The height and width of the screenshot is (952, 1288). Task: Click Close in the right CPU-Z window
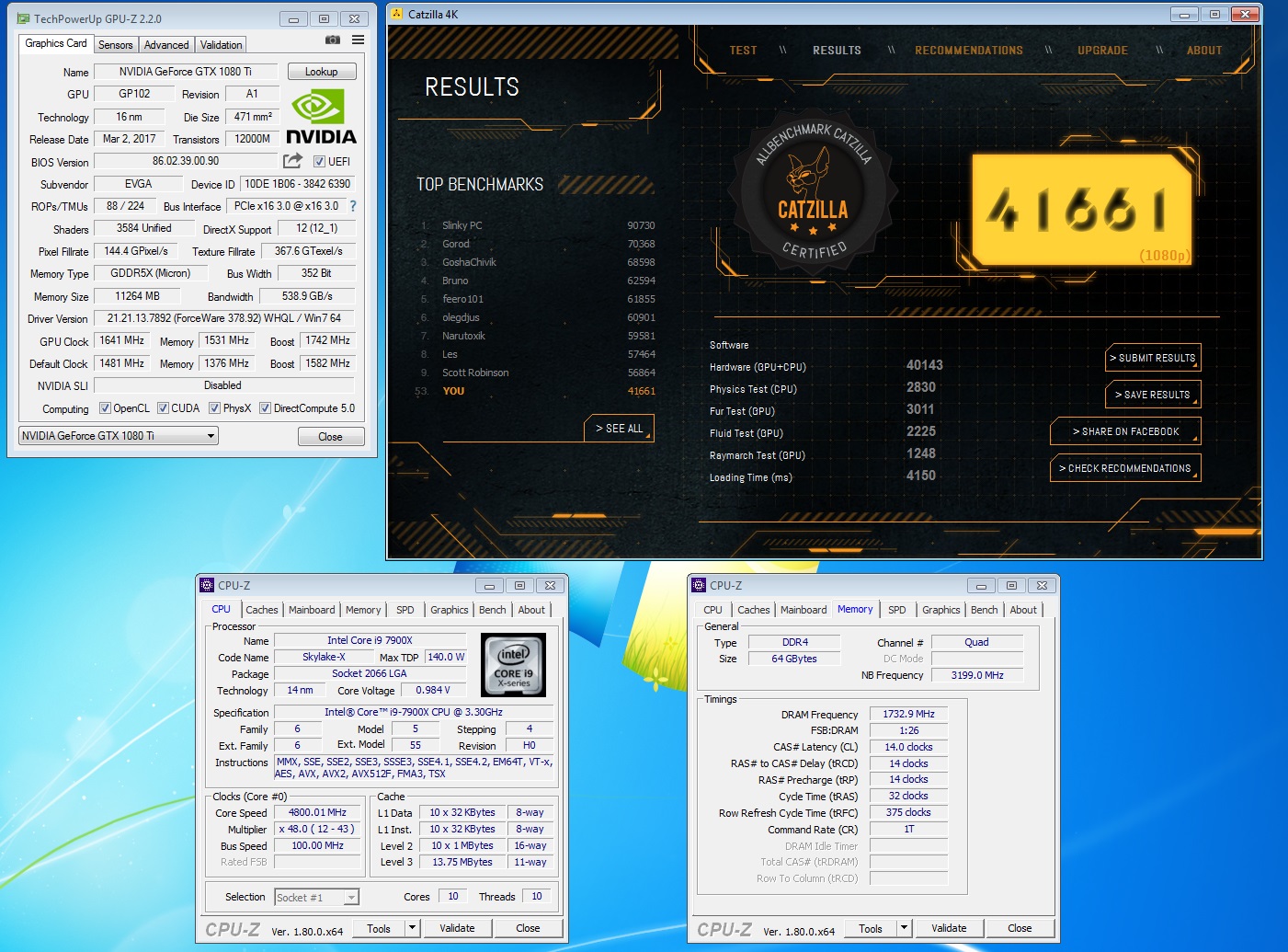(1020, 928)
